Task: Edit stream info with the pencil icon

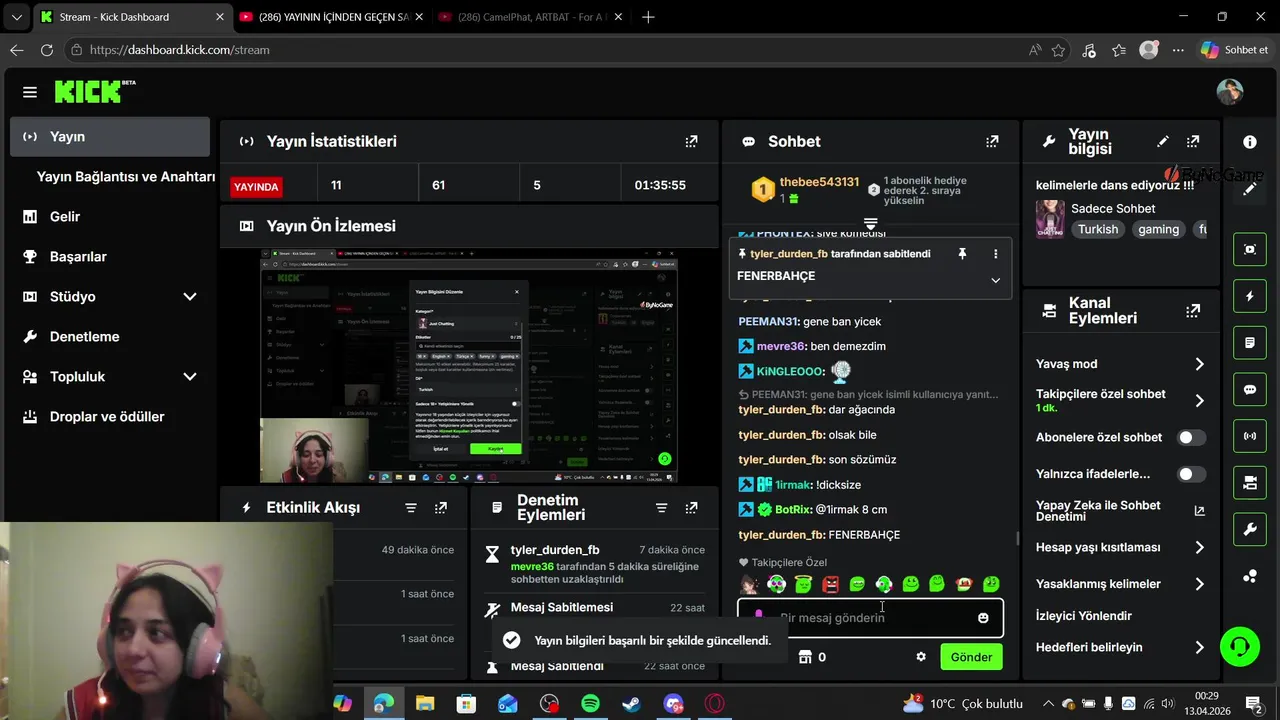Action: pos(1163,142)
